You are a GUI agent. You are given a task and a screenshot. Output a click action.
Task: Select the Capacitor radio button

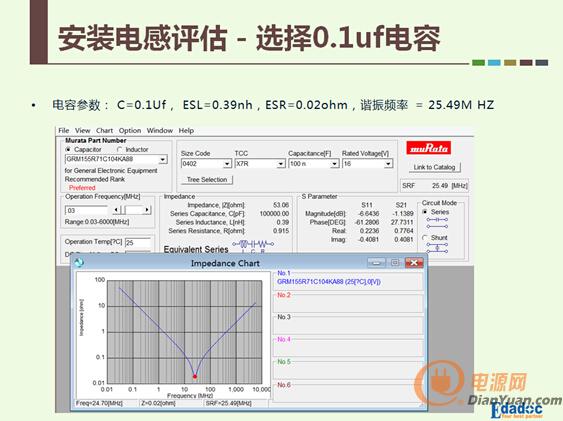(68, 149)
